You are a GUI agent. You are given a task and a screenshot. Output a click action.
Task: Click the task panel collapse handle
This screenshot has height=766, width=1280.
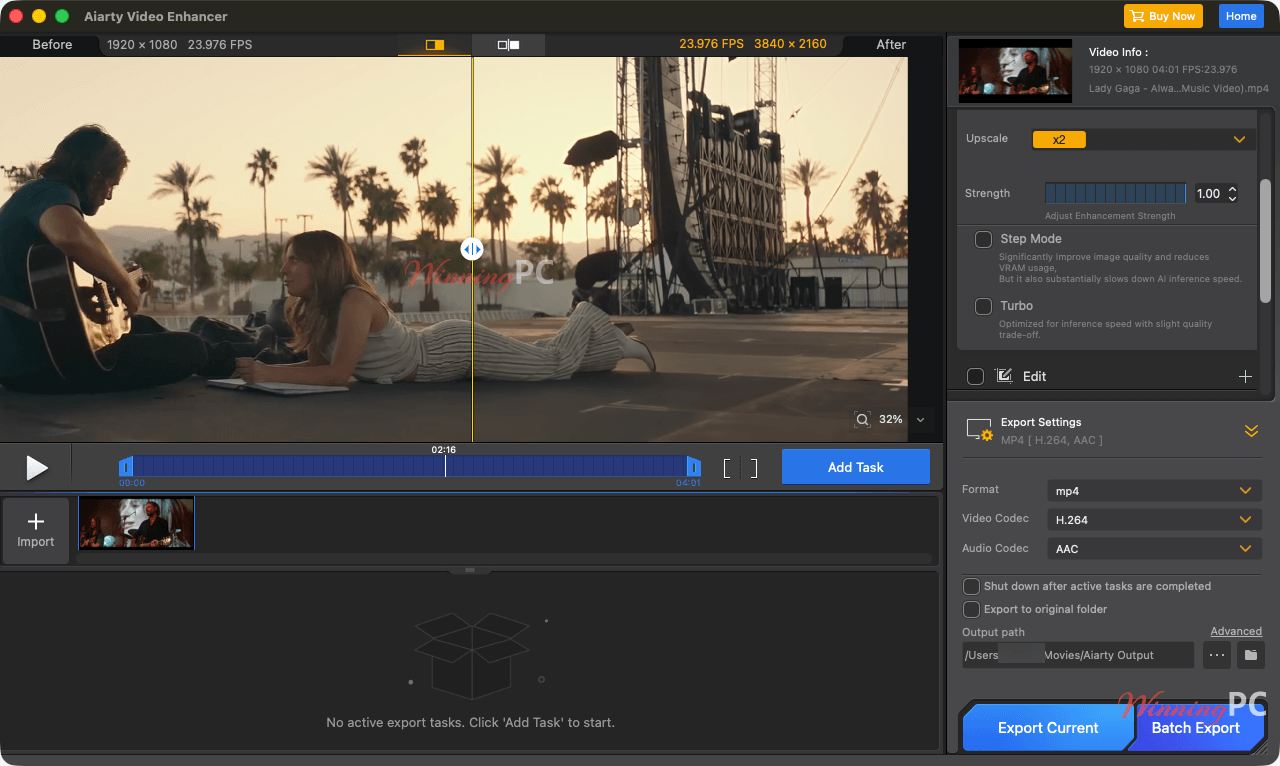470,570
